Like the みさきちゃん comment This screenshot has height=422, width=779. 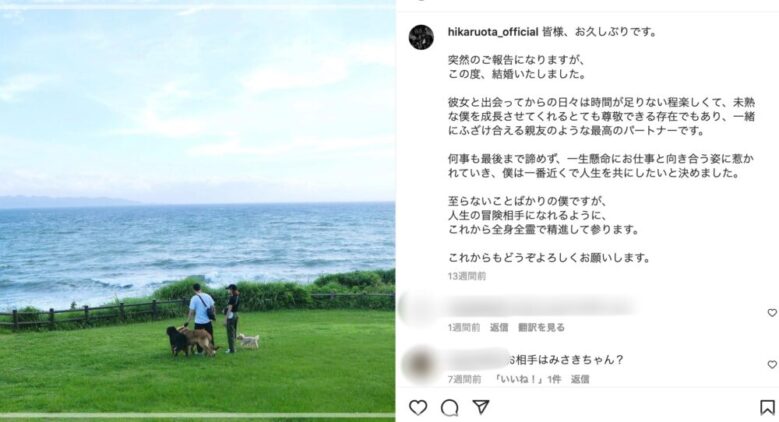point(772,364)
